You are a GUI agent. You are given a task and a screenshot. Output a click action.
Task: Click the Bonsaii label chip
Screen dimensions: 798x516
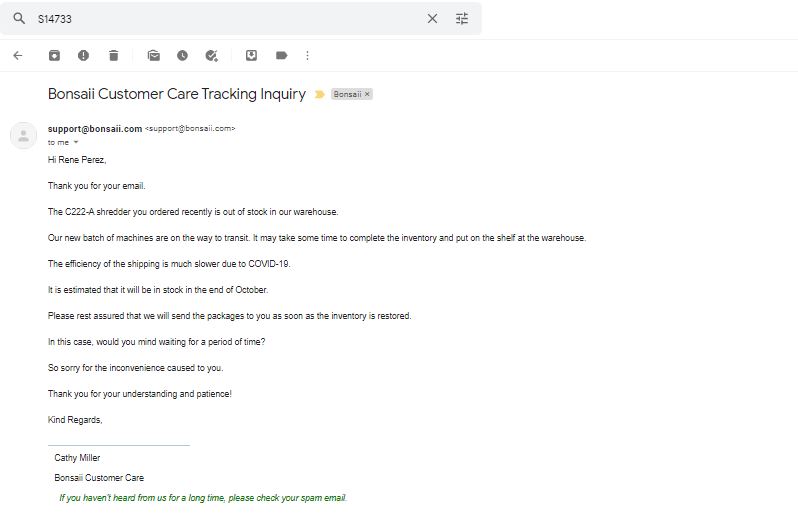point(348,94)
